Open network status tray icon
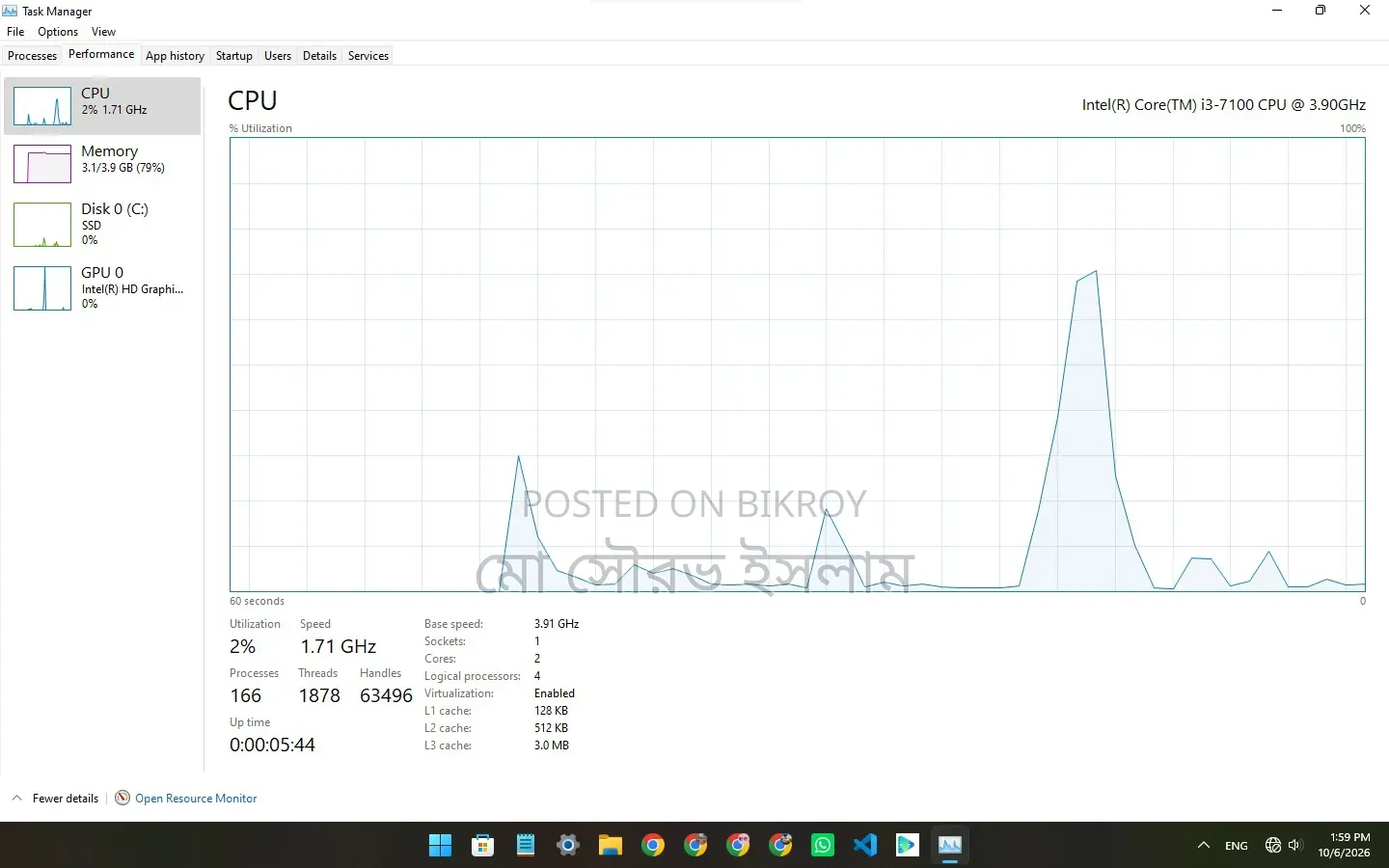This screenshot has width=1389, height=868. tap(1273, 845)
